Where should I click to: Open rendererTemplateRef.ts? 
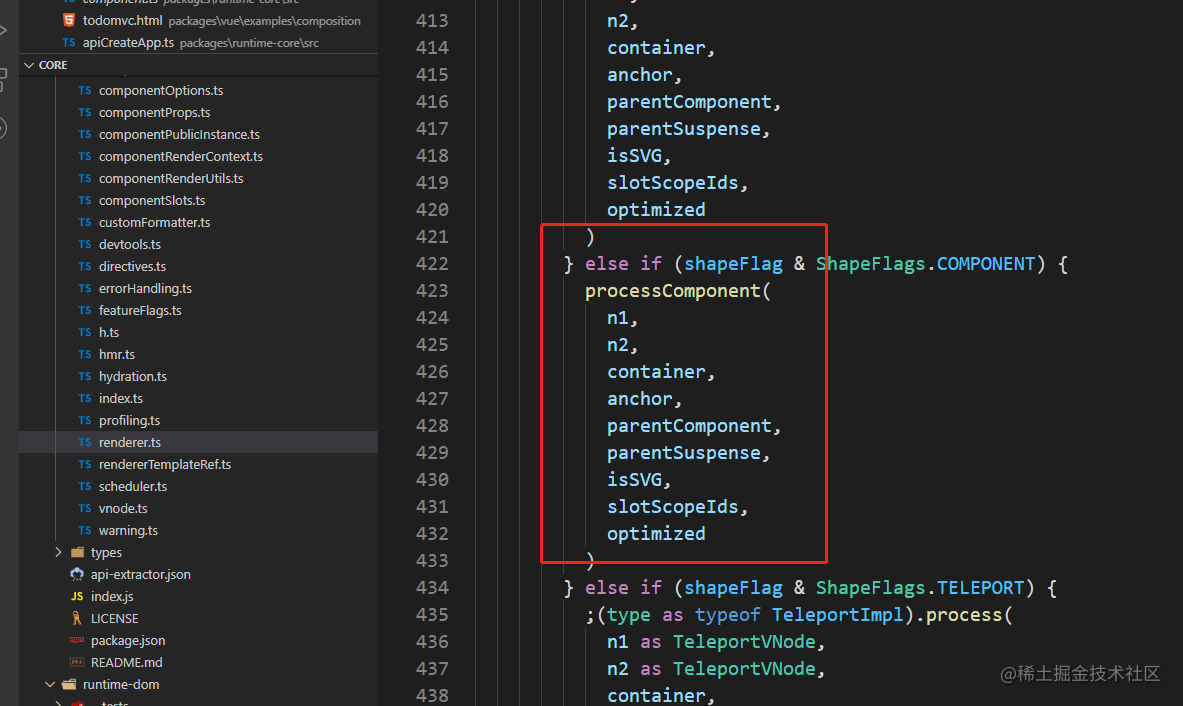coord(164,465)
